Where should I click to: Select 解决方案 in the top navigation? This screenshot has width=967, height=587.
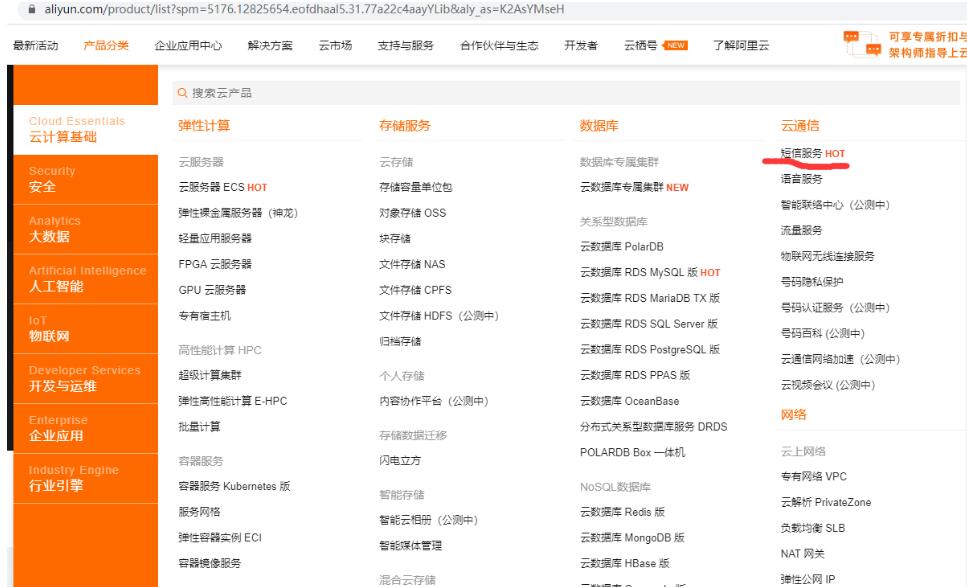(x=270, y=45)
